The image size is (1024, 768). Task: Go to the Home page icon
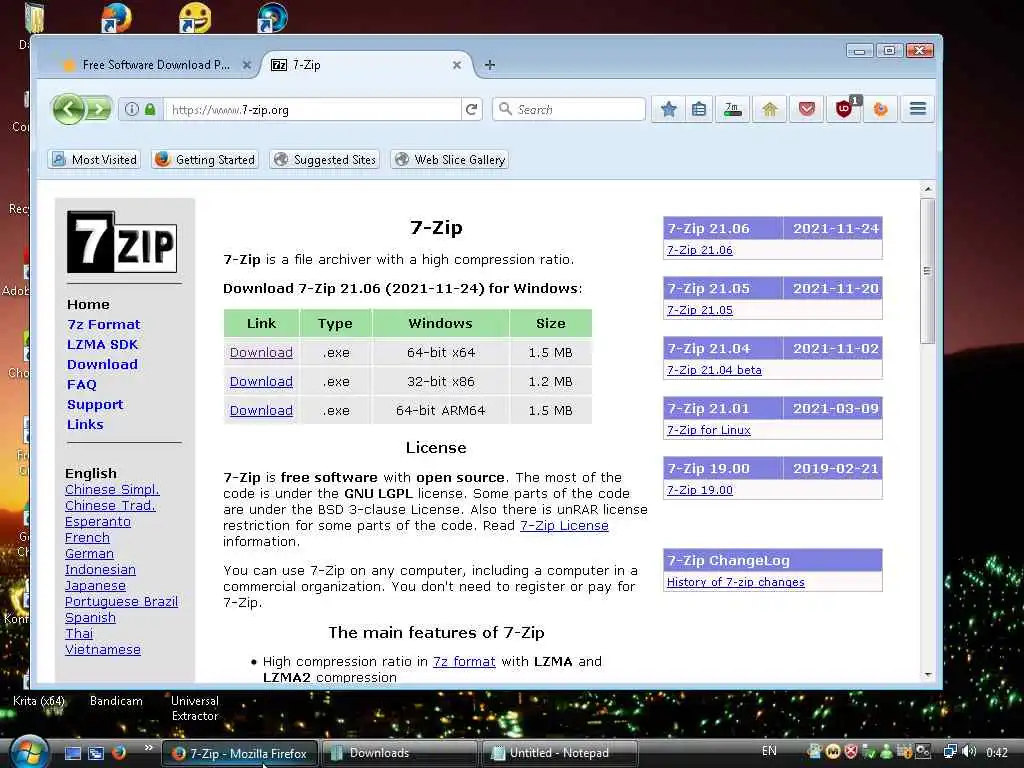pos(770,109)
